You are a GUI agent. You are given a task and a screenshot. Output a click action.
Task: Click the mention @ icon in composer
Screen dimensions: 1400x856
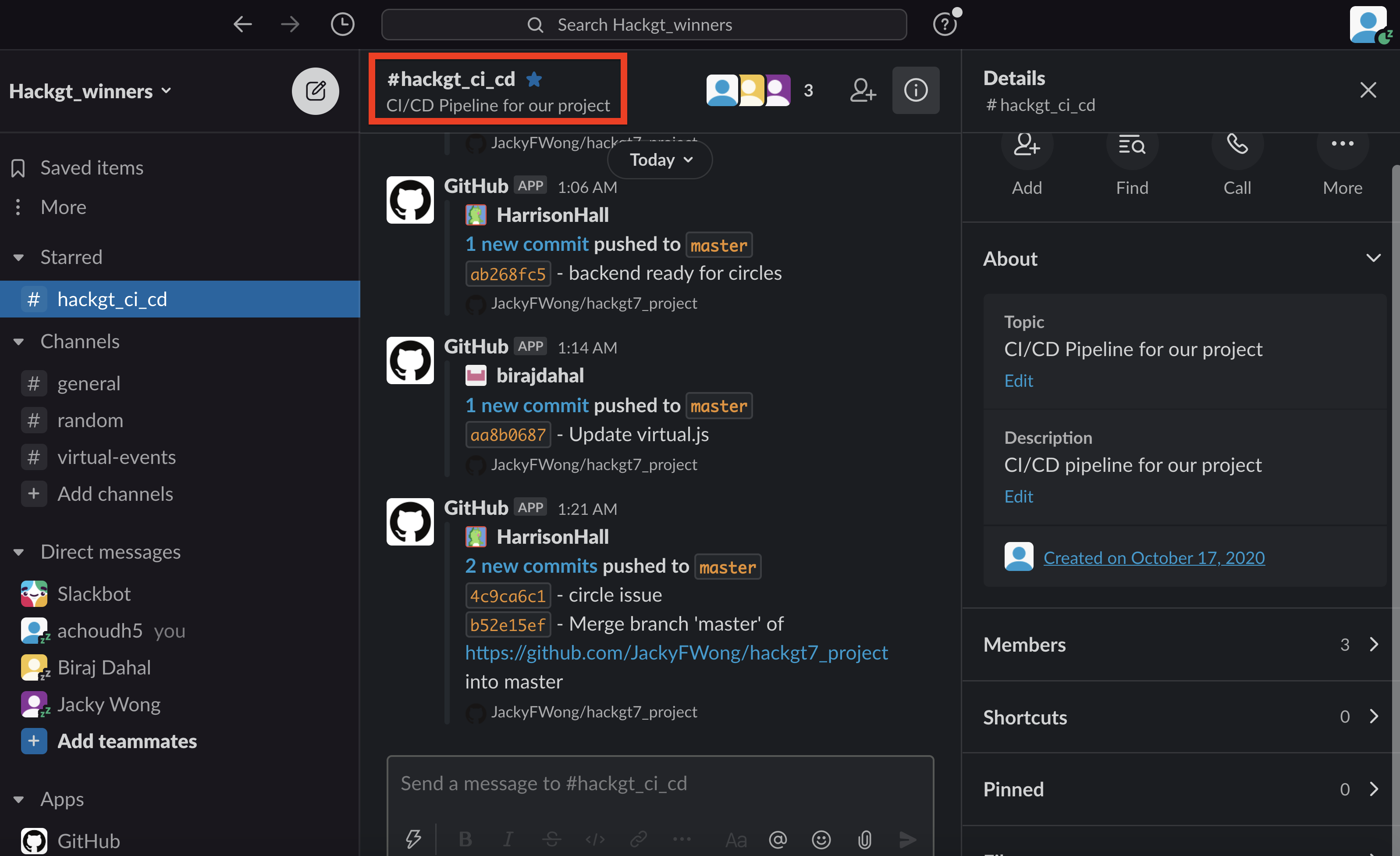pos(777,839)
